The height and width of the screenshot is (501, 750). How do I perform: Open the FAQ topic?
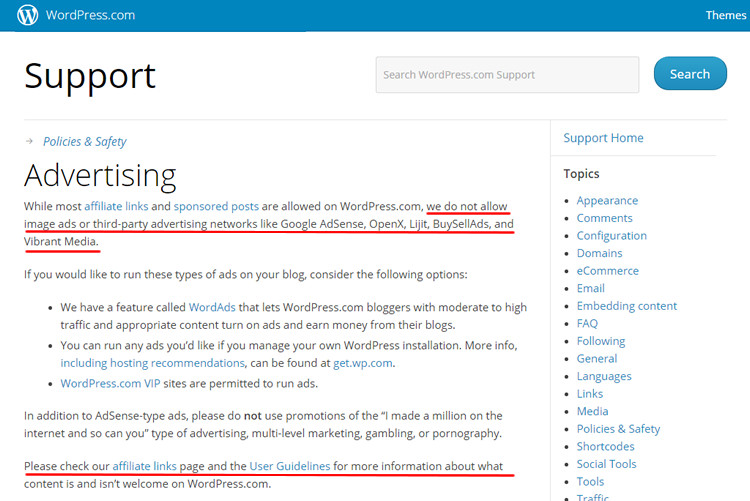point(587,323)
